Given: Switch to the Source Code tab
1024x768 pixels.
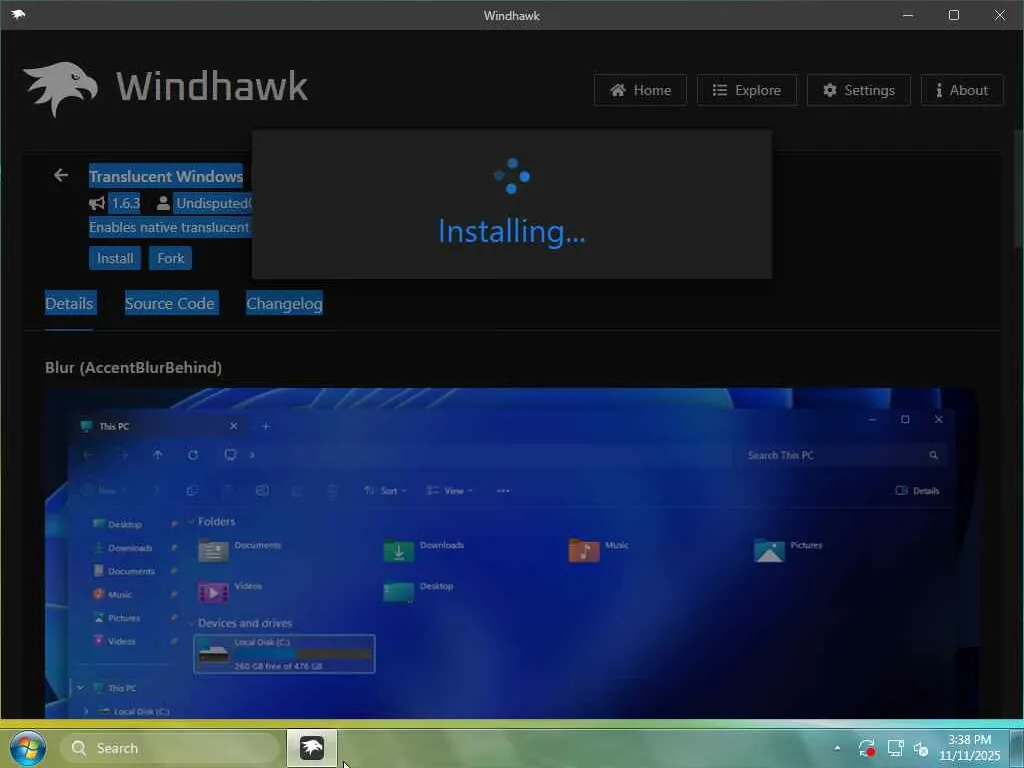Looking at the screenshot, I should [170, 304].
